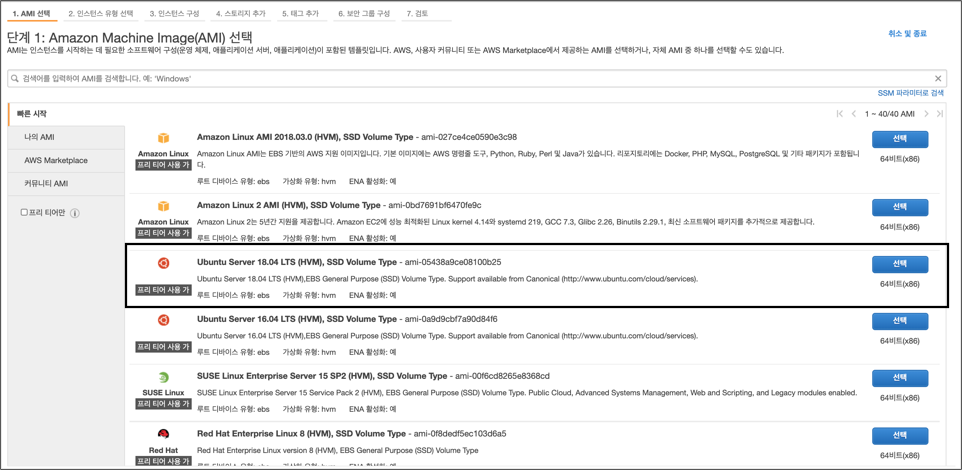Click title Amazon Linux 2 AMI (HVM)
The height and width of the screenshot is (470, 962).
pyautogui.click(x=287, y=204)
